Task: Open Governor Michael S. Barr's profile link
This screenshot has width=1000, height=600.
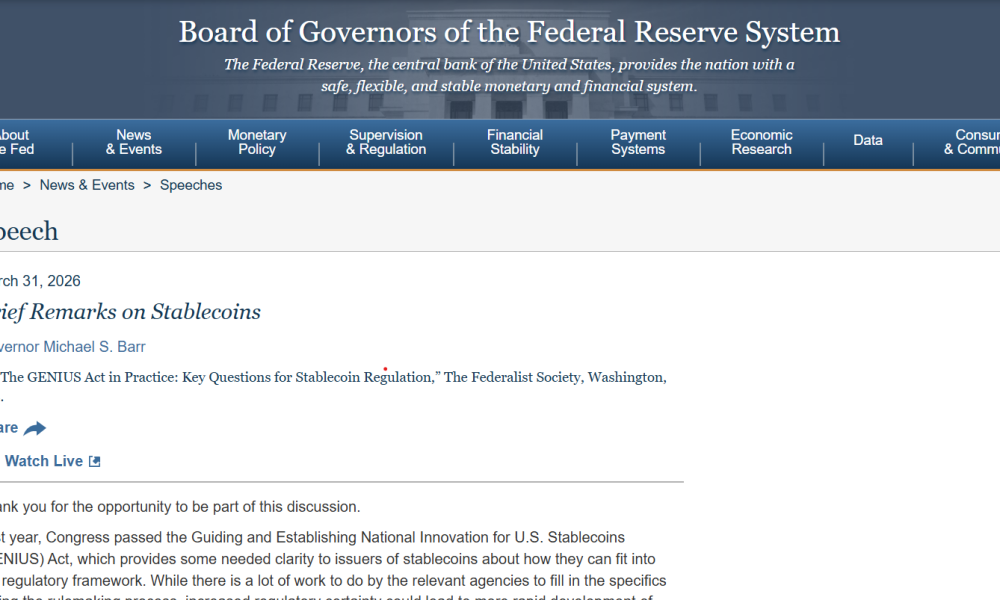Action: [x=73, y=346]
